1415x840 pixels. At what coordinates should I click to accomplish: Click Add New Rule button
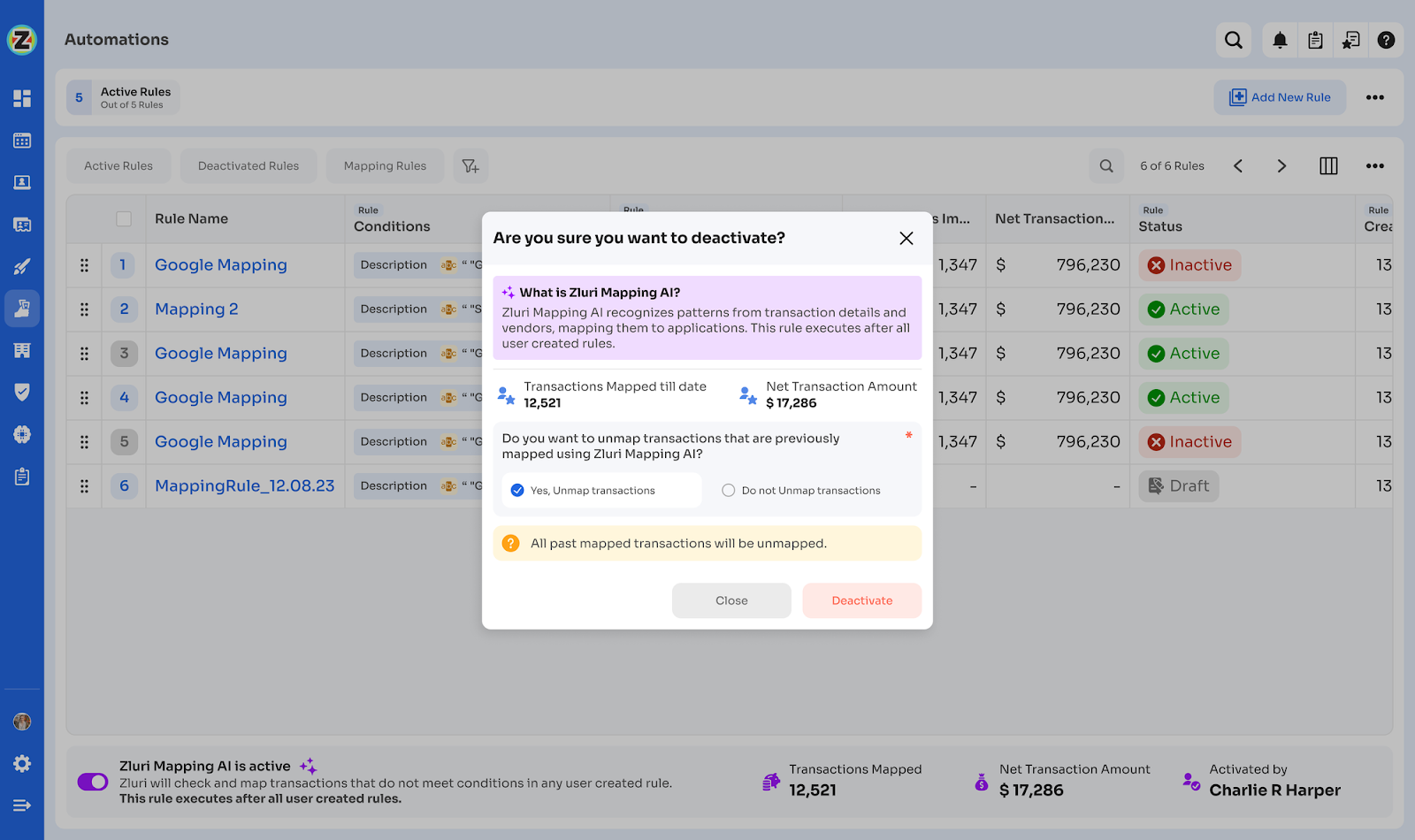pos(1280,97)
